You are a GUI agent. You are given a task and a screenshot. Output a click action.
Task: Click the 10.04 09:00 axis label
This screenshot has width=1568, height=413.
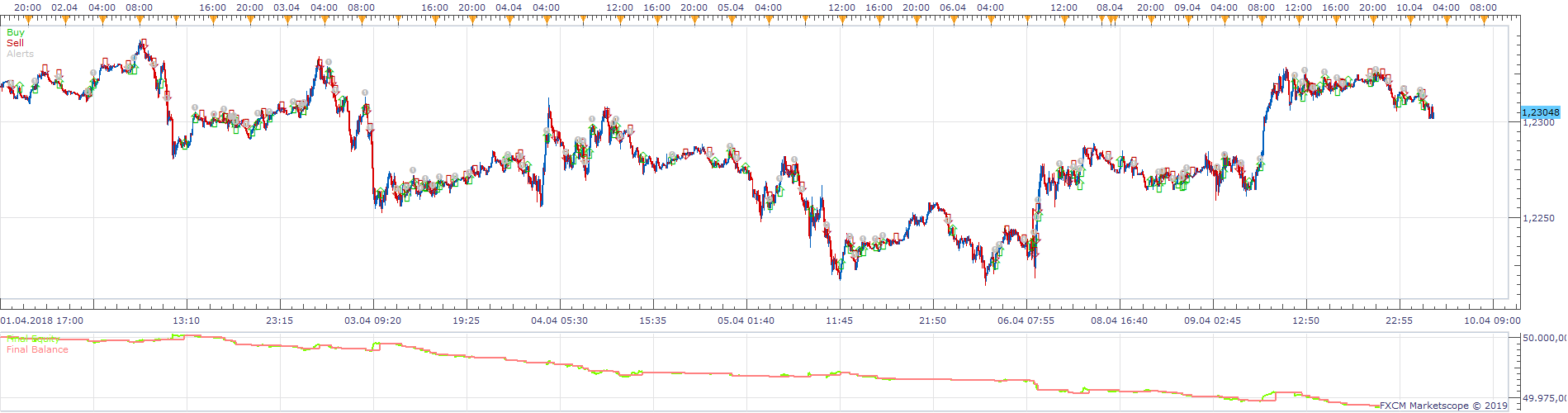(x=1491, y=320)
